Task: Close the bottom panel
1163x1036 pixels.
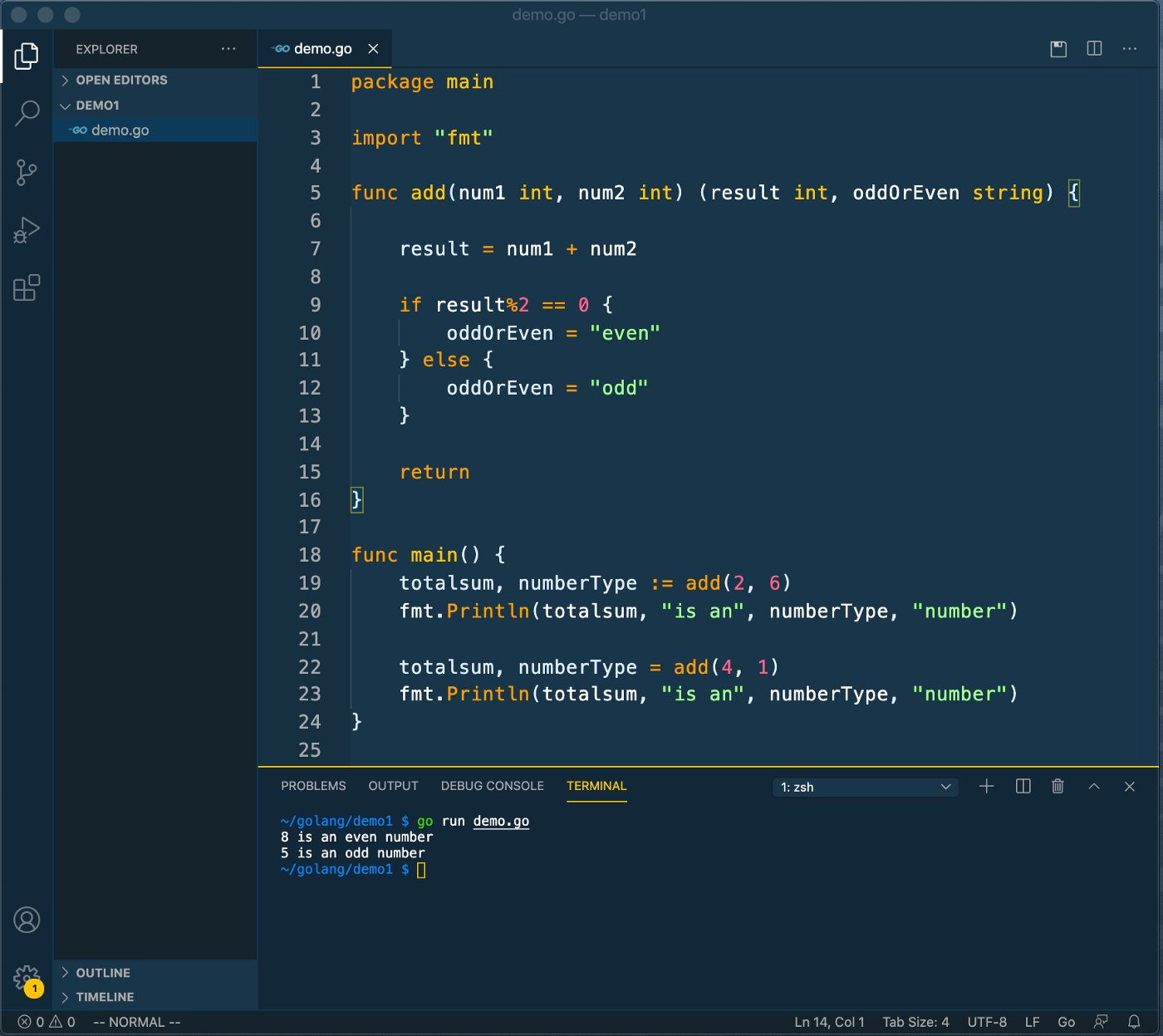Action: [x=1129, y=786]
